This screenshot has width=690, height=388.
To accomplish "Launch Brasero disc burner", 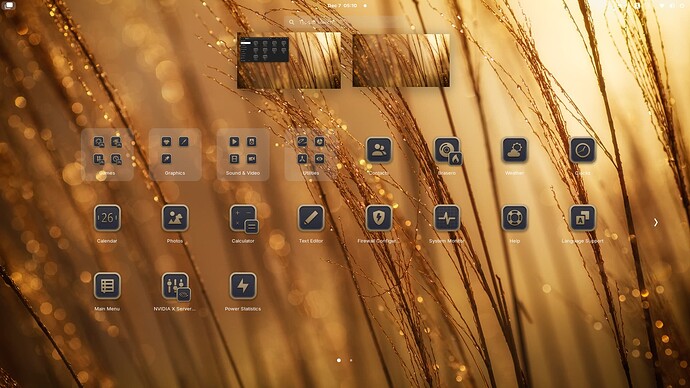I will point(447,151).
